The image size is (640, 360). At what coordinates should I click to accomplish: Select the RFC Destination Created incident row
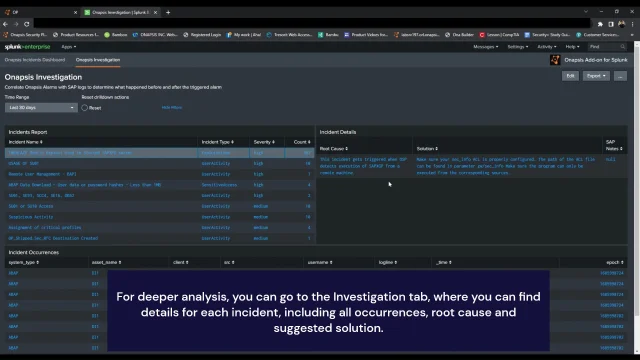pos(160,238)
